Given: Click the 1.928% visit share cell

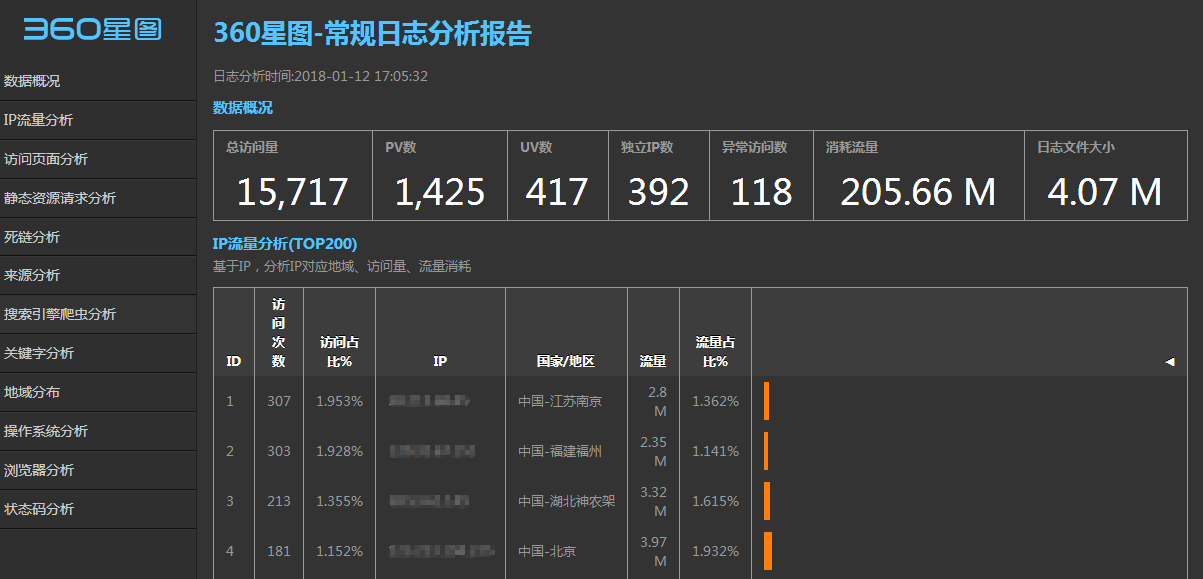Looking at the screenshot, I should coord(340,451).
